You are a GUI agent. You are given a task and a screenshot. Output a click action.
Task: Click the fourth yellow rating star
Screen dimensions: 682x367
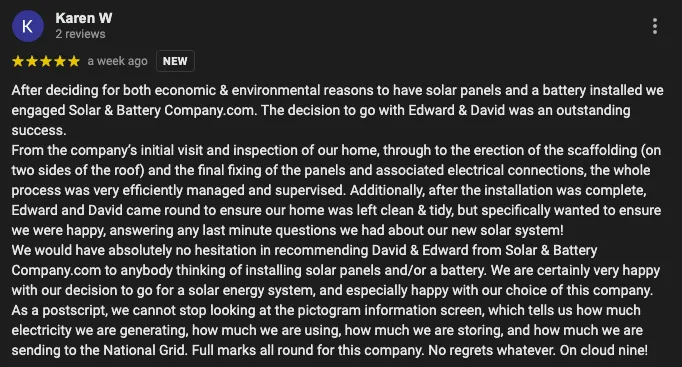click(x=60, y=61)
